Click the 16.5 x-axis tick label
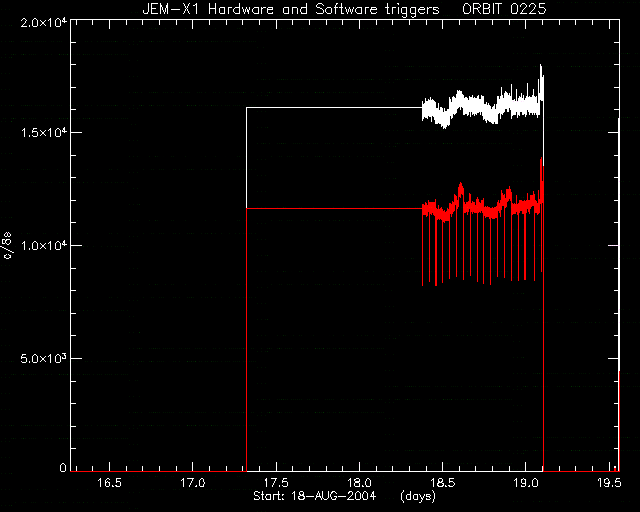Image resolution: width=640 pixels, height=512 pixels. tap(109, 483)
